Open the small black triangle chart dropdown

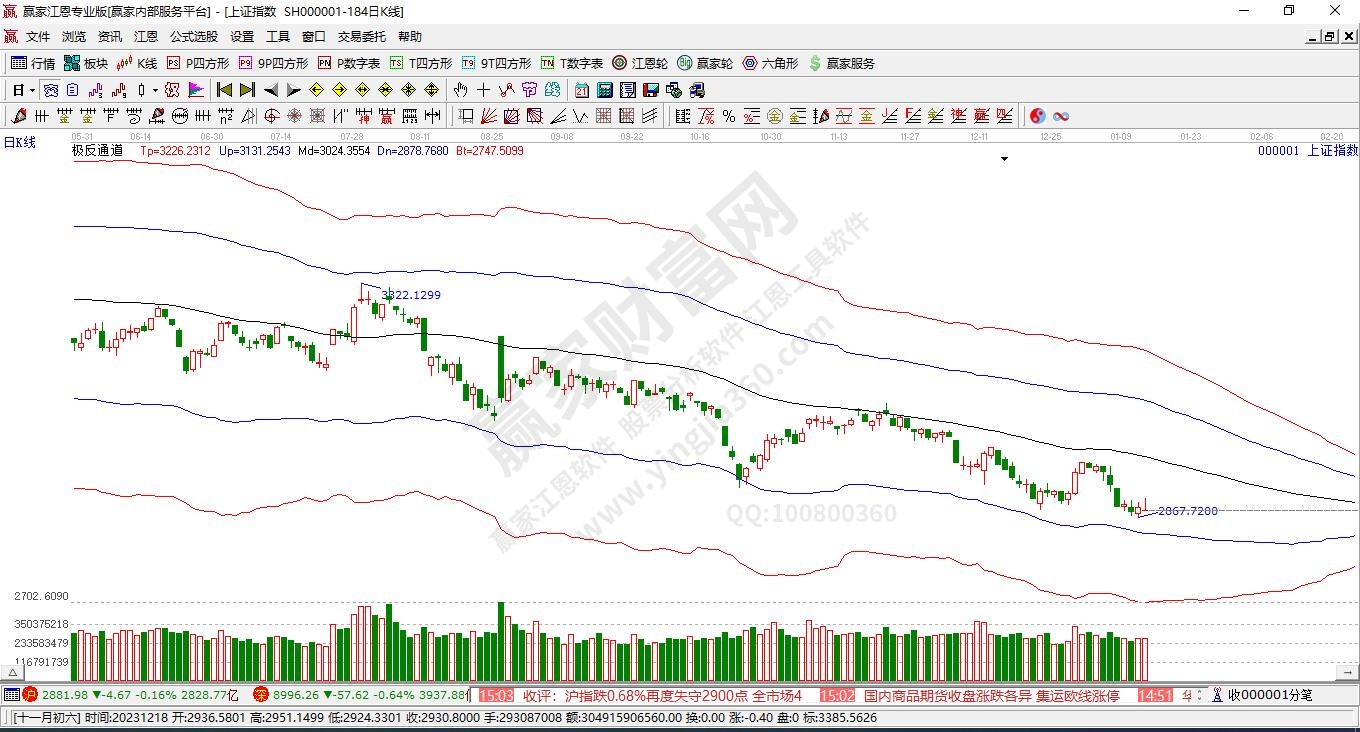tap(1004, 159)
